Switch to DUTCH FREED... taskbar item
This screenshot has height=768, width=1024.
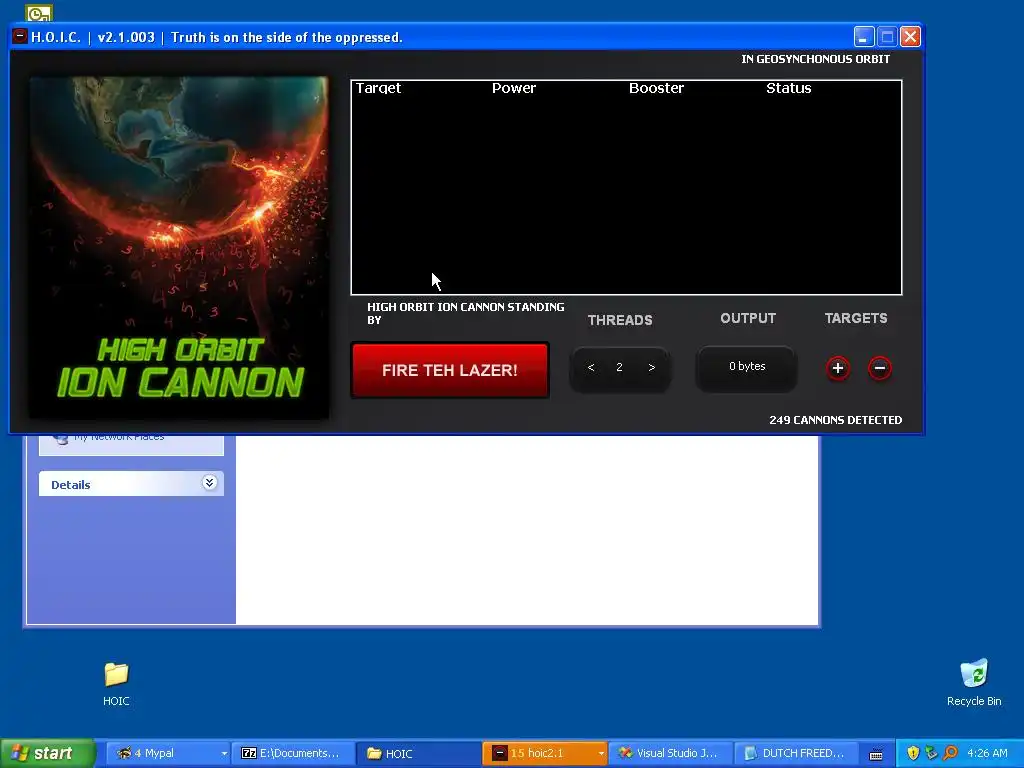(x=795, y=753)
